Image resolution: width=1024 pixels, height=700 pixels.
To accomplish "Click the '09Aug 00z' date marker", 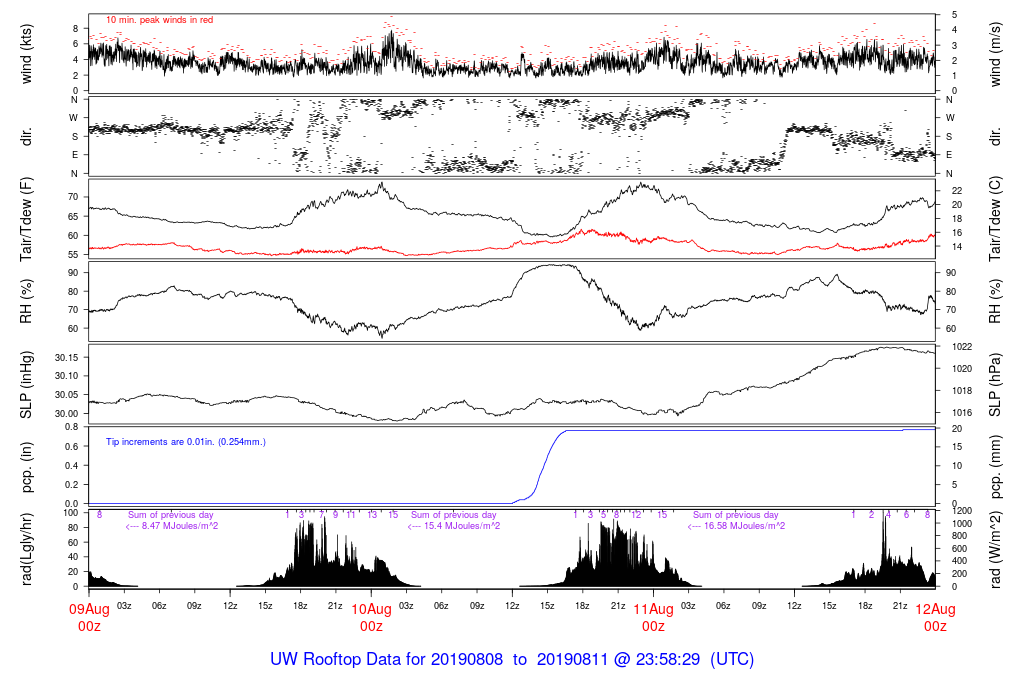I will [89, 618].
